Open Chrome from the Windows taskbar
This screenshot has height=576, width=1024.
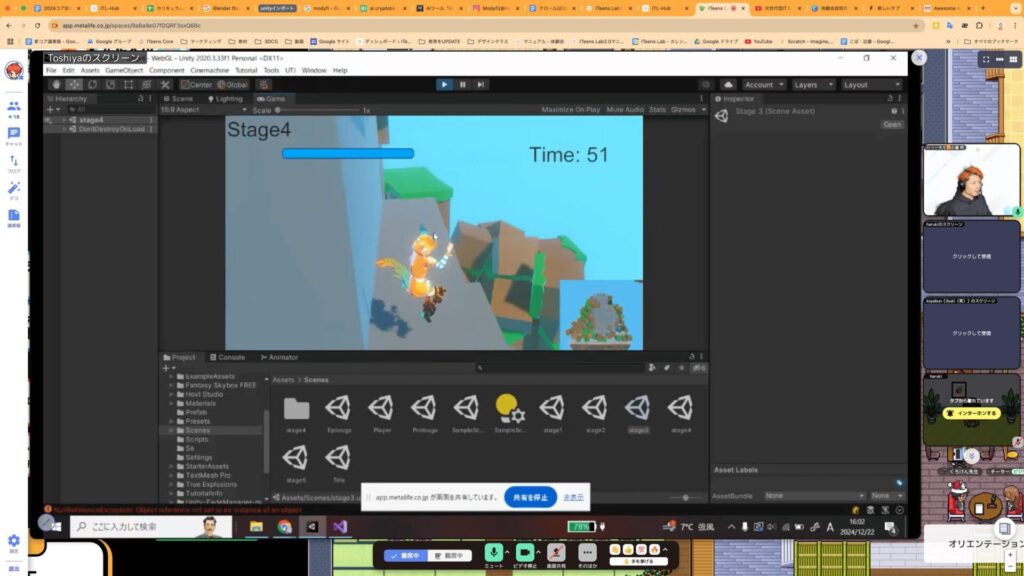click(284, 526)
